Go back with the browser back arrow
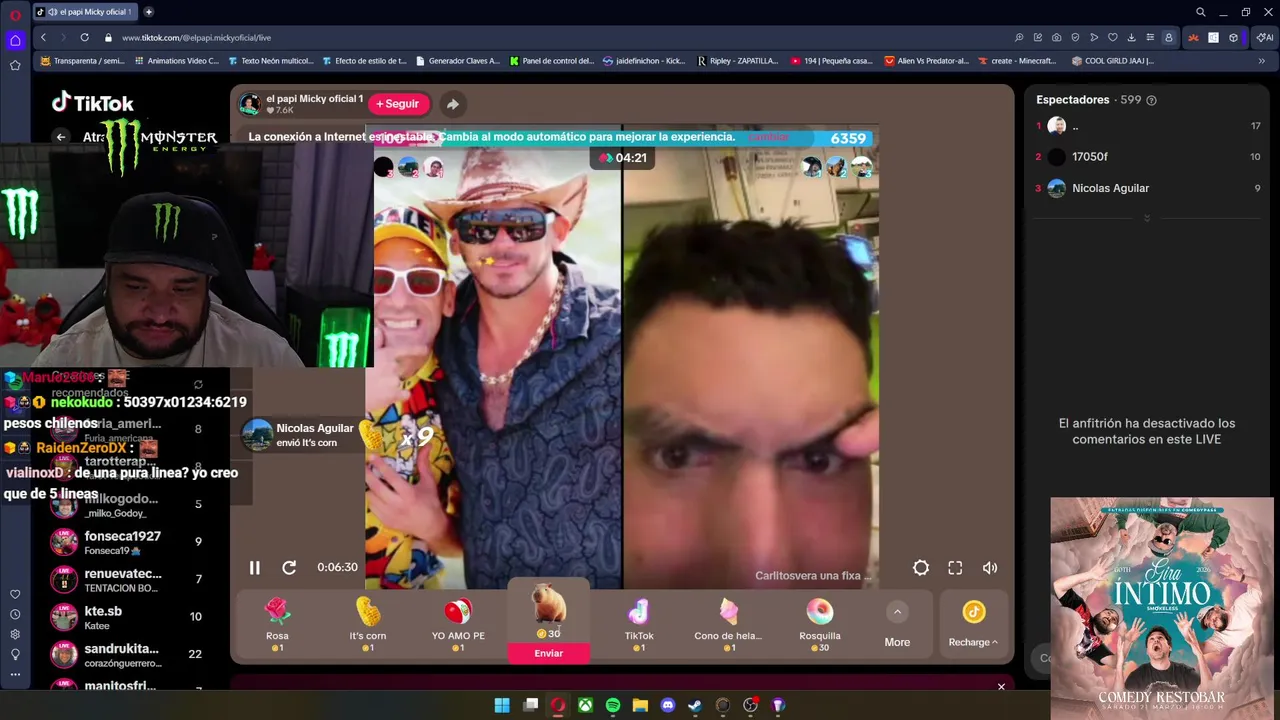Image resolution: width=1280 pixels, height=720 pixels. point(43,37)
